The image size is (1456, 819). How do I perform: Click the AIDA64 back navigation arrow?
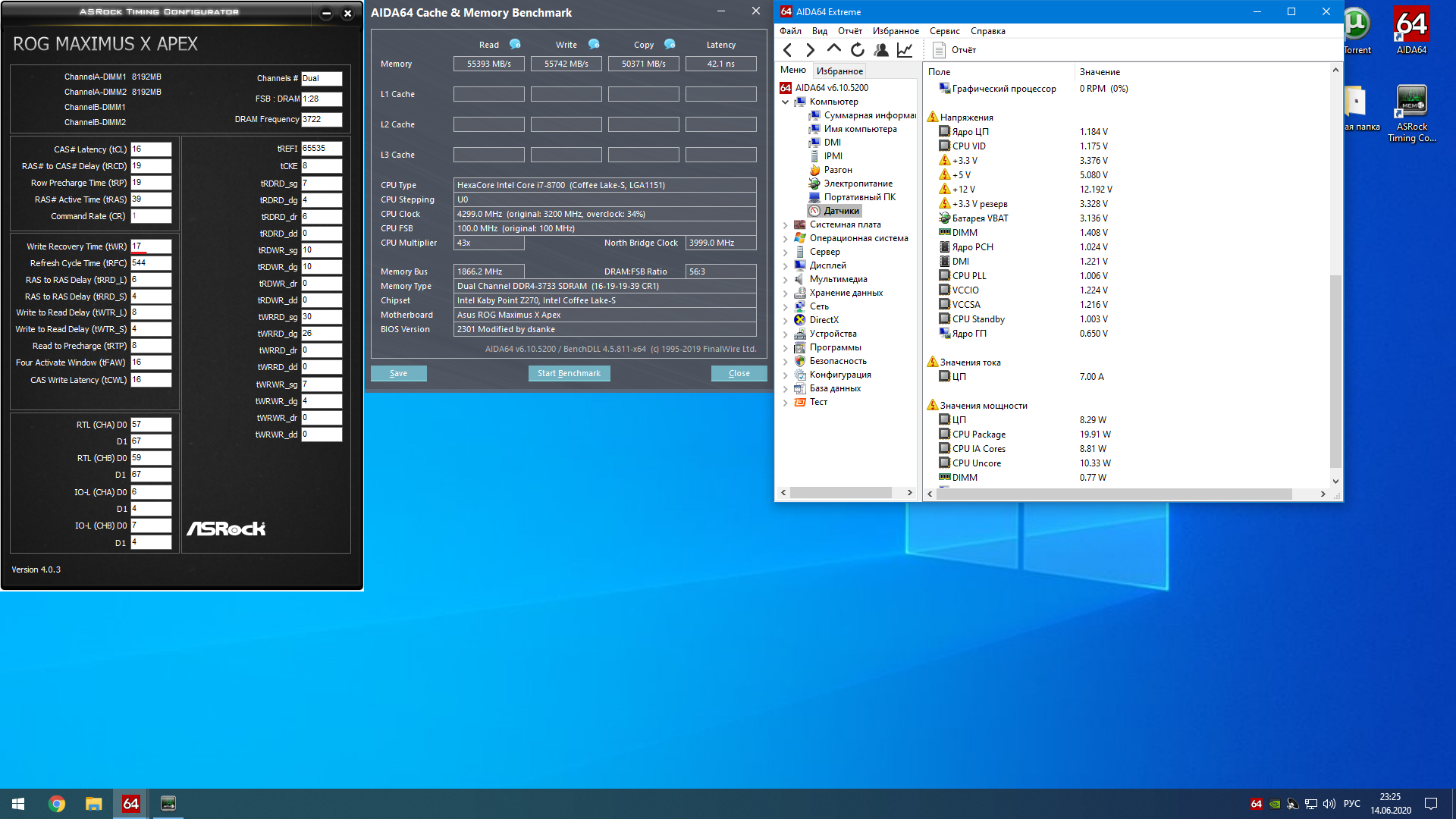click(787, 50)
